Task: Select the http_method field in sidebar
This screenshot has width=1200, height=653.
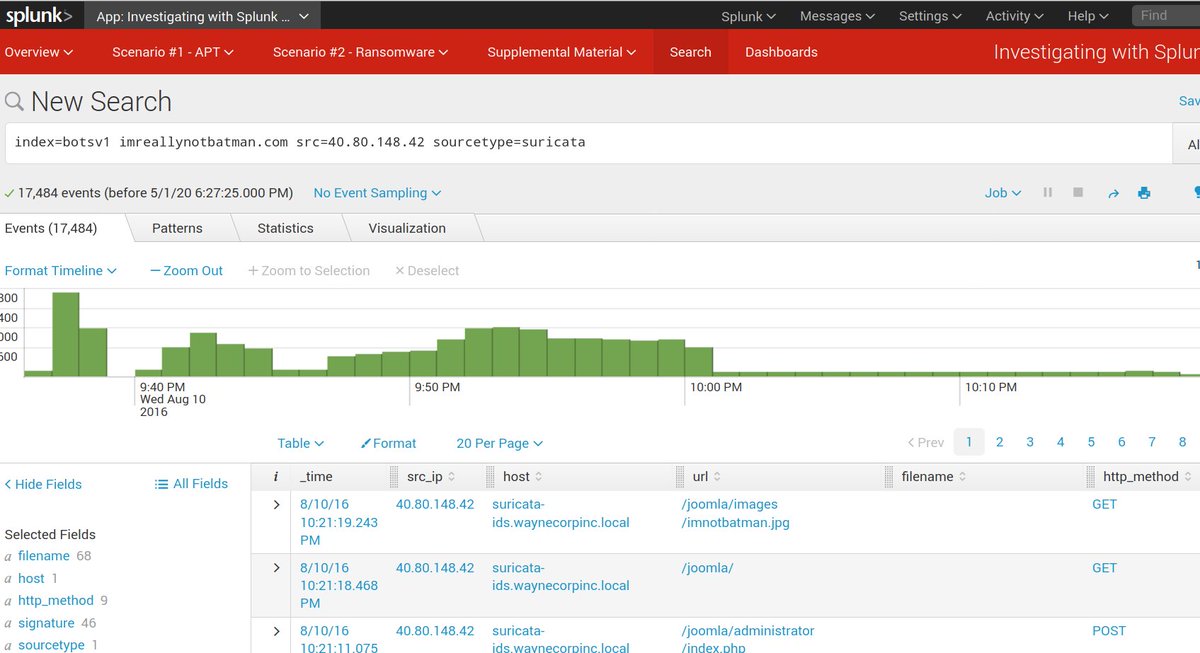Action: tap(56, 601)
